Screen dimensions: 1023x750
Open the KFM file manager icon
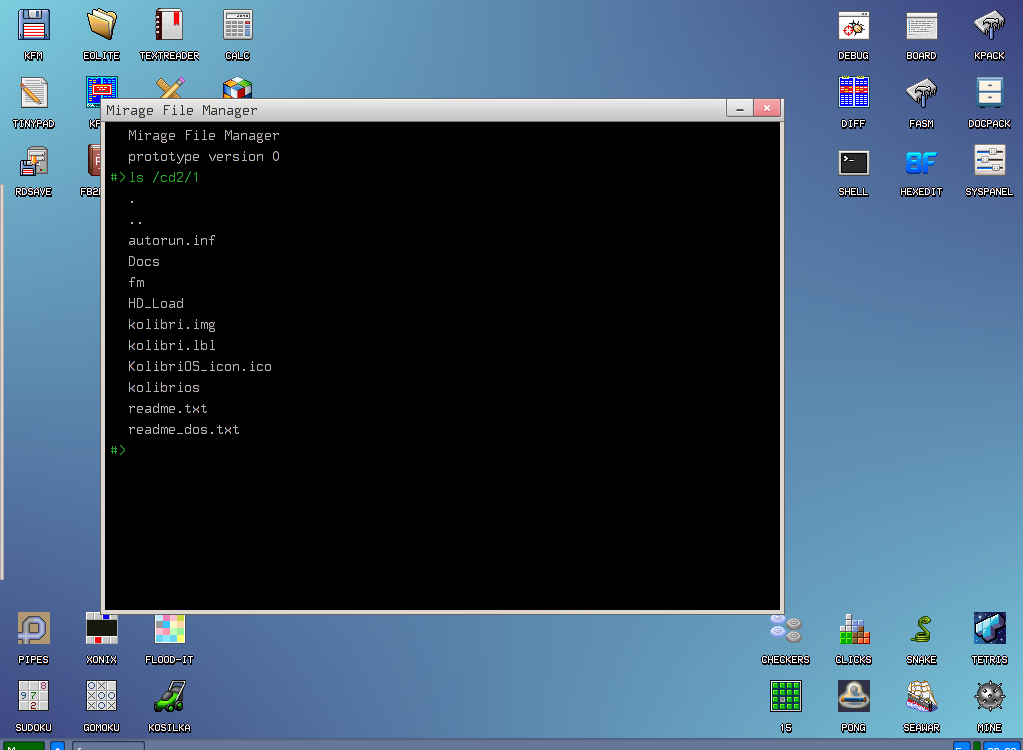tap(34, 25)
